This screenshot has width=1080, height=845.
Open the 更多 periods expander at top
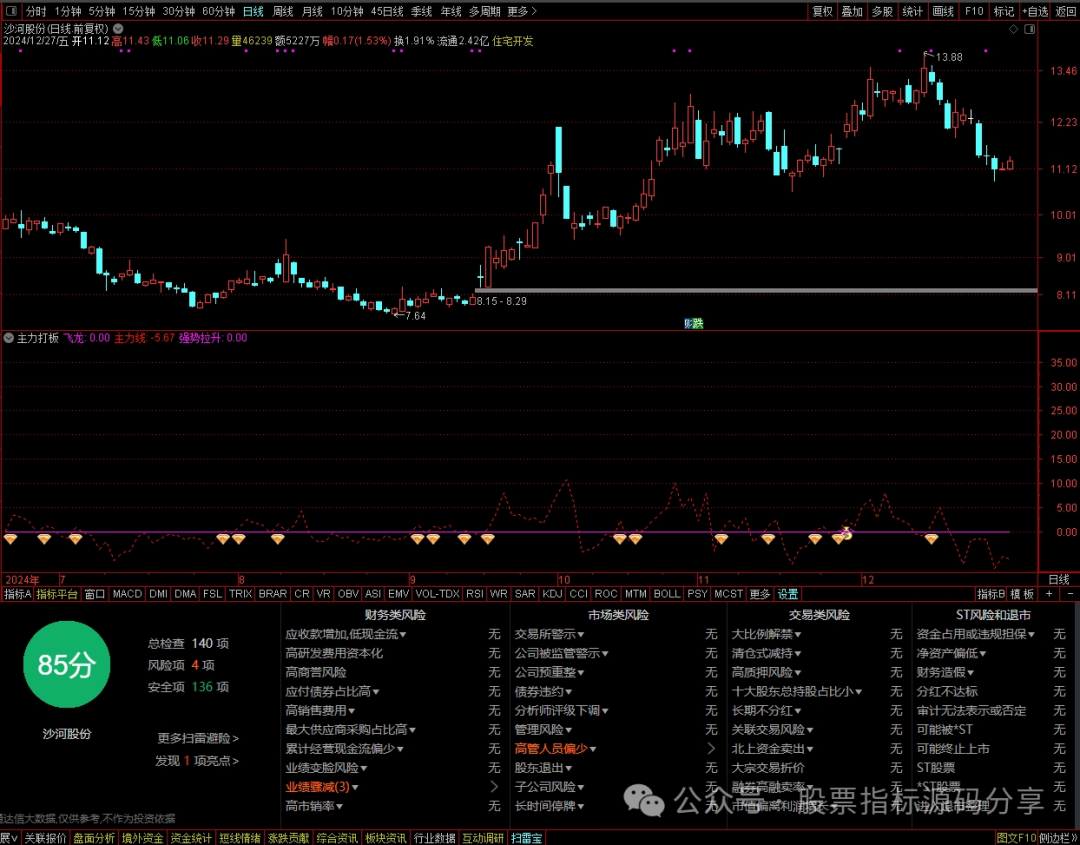(521, 12)
